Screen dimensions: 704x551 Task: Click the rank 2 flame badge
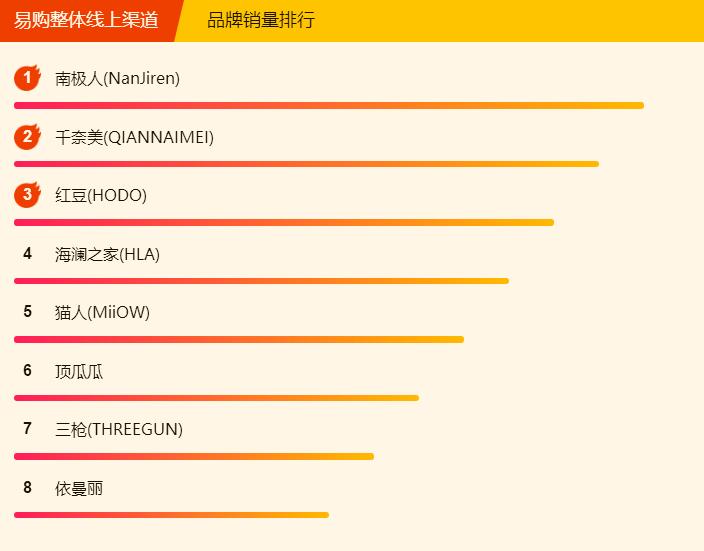27,137
